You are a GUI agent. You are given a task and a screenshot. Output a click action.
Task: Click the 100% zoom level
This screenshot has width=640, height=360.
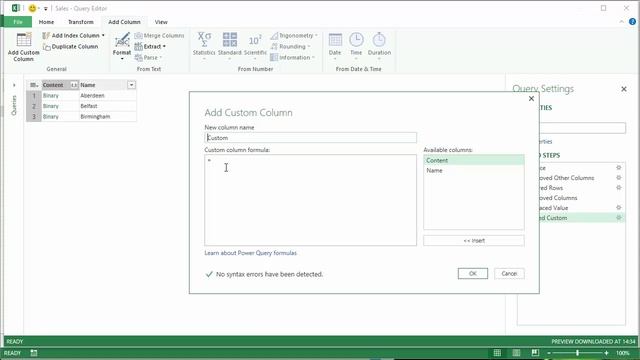(x=623, y=353)
